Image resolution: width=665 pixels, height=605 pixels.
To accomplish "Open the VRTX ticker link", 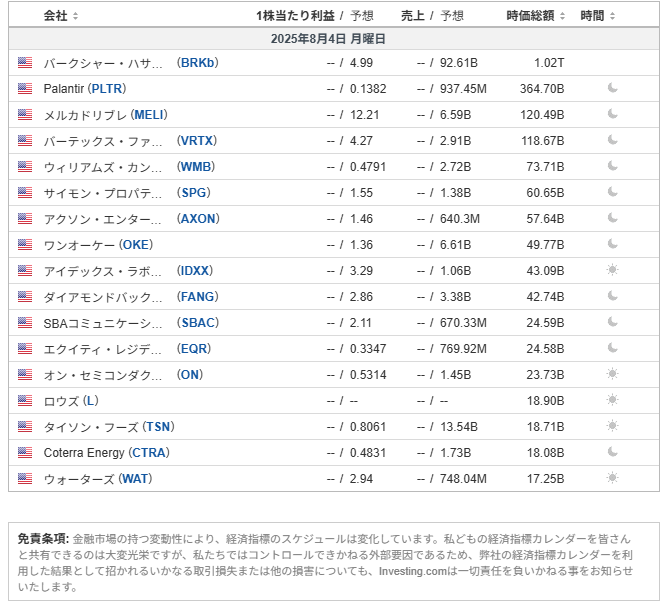I will (197, 141).
